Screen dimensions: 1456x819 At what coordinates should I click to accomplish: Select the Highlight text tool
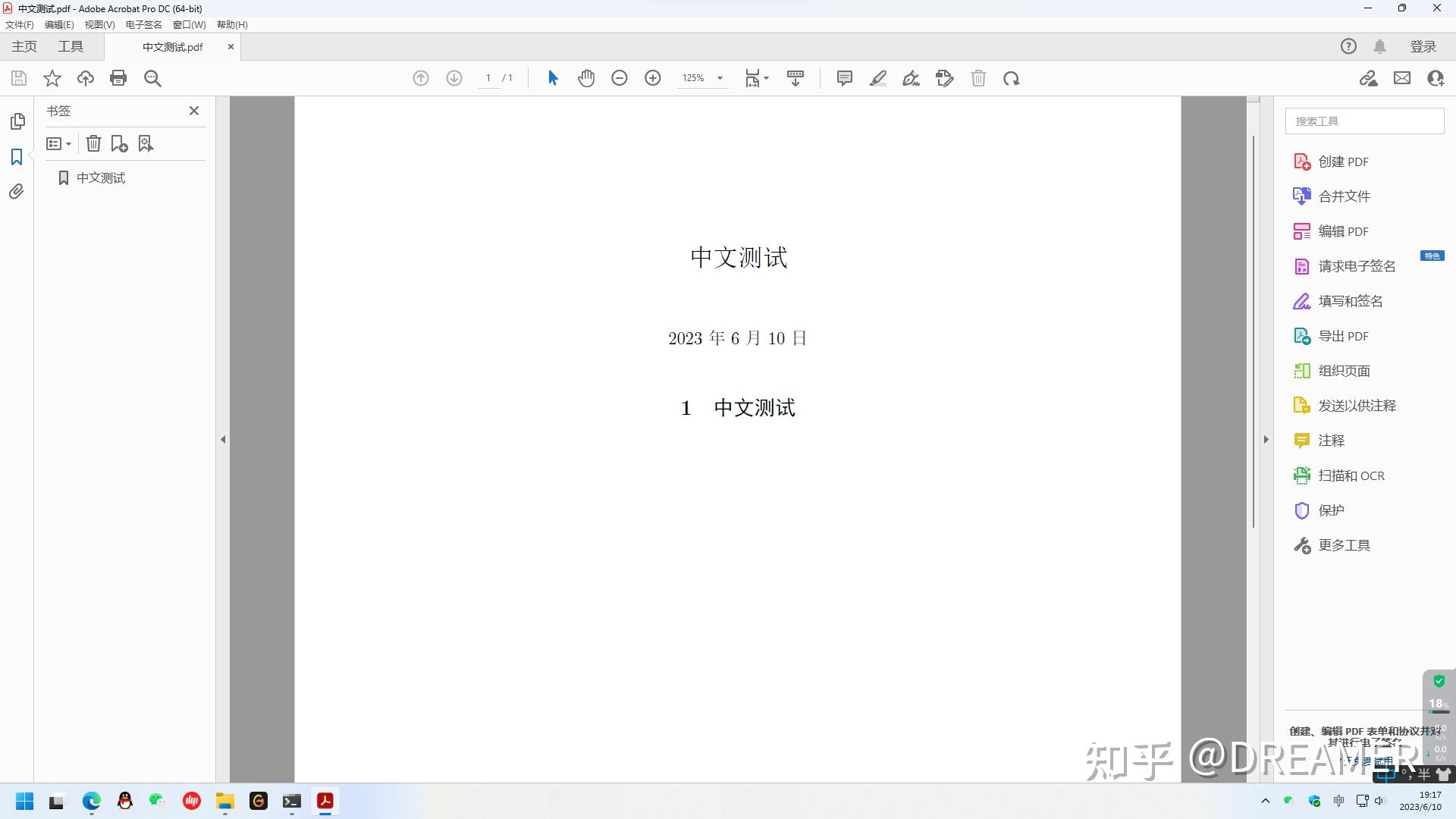click(x=878, y=78)
